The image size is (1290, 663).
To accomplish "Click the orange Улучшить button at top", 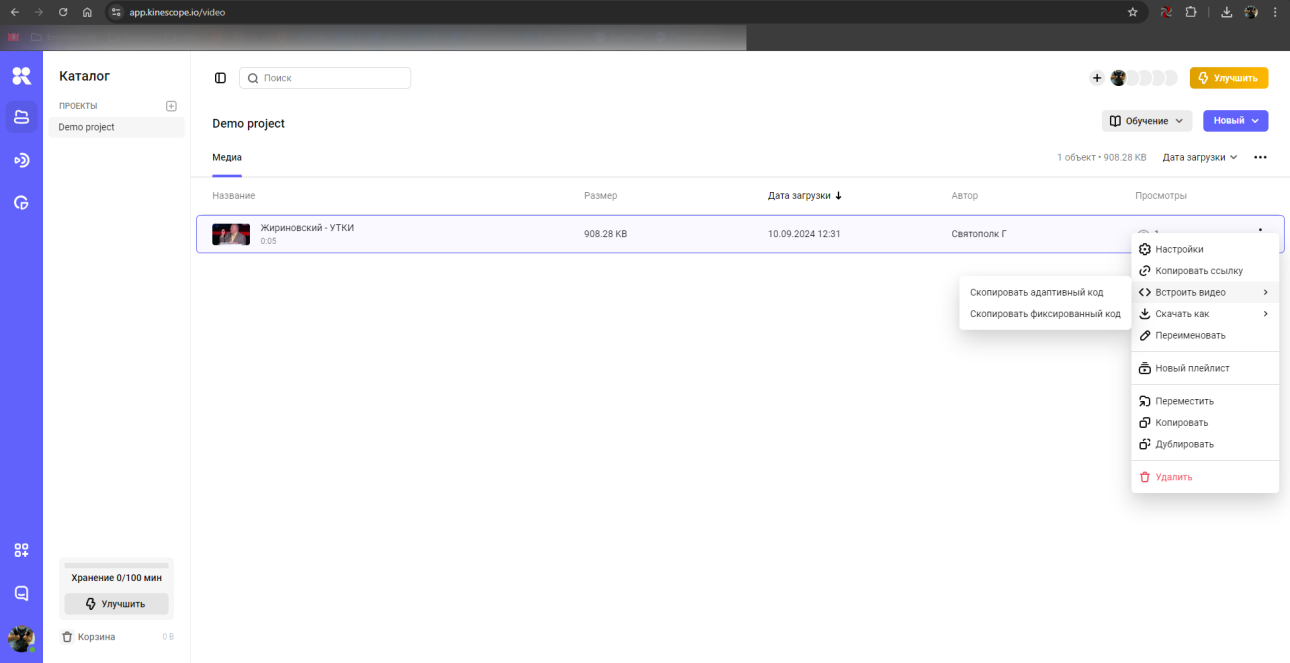I will point(1229,78).
